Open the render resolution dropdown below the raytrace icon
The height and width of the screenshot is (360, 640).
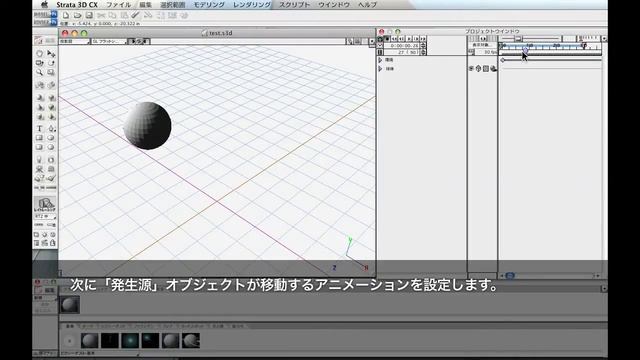tap(45, 216)
